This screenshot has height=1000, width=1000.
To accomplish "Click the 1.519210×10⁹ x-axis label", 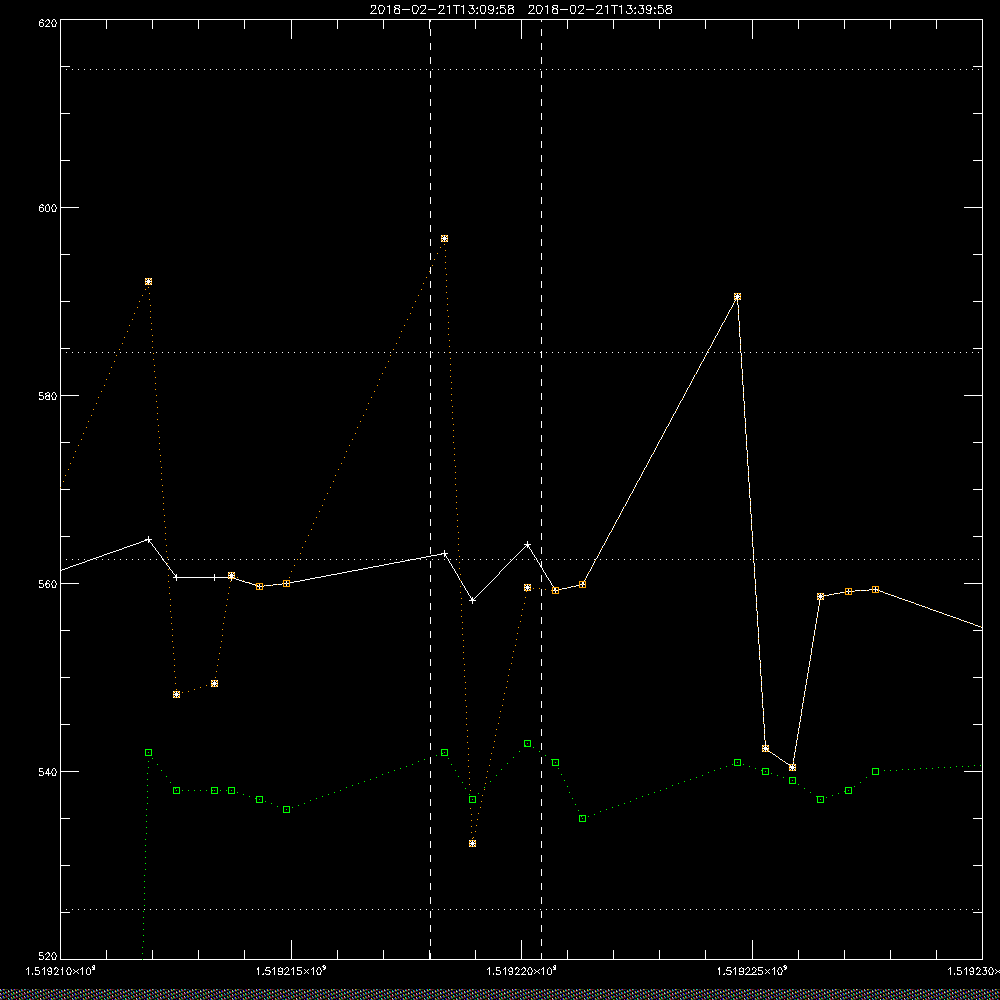I will [61, 971].
